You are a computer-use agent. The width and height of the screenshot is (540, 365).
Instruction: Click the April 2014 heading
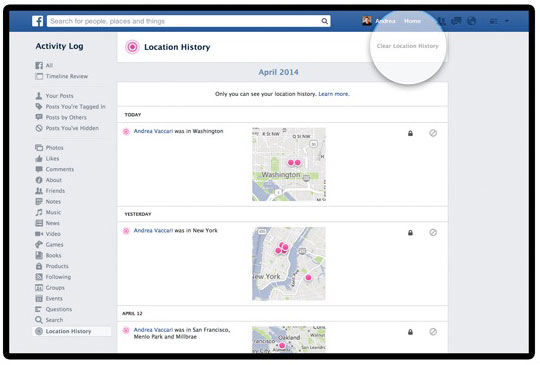coord(278,72)
